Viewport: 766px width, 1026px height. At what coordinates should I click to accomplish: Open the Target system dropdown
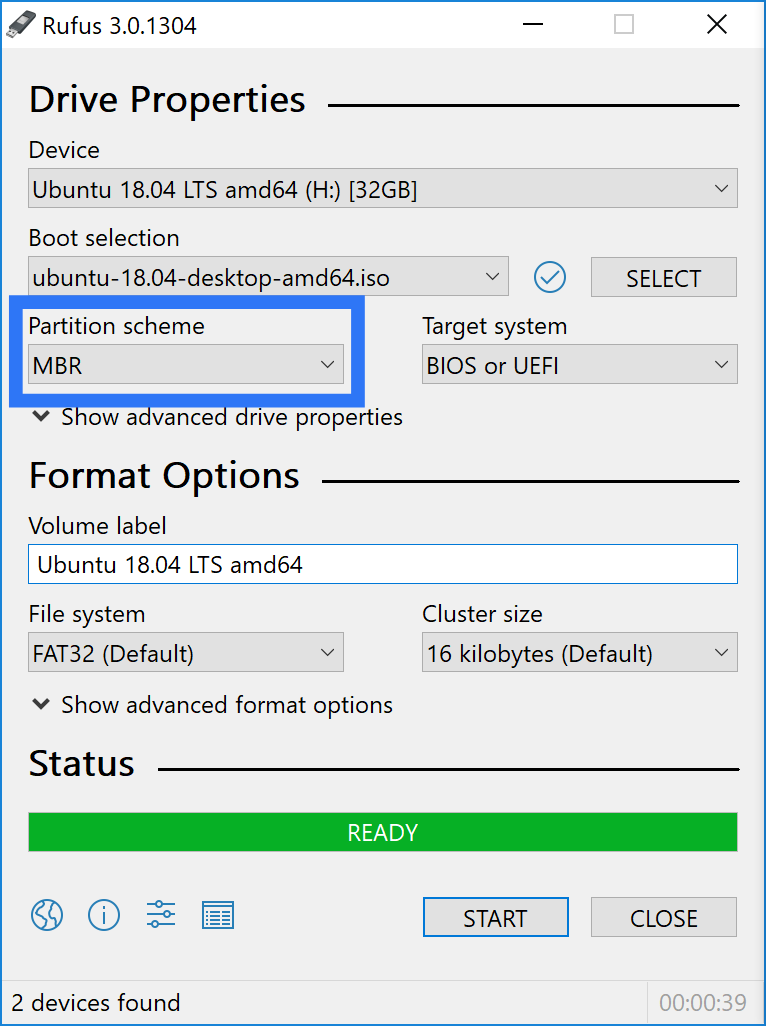pos(580,364)
